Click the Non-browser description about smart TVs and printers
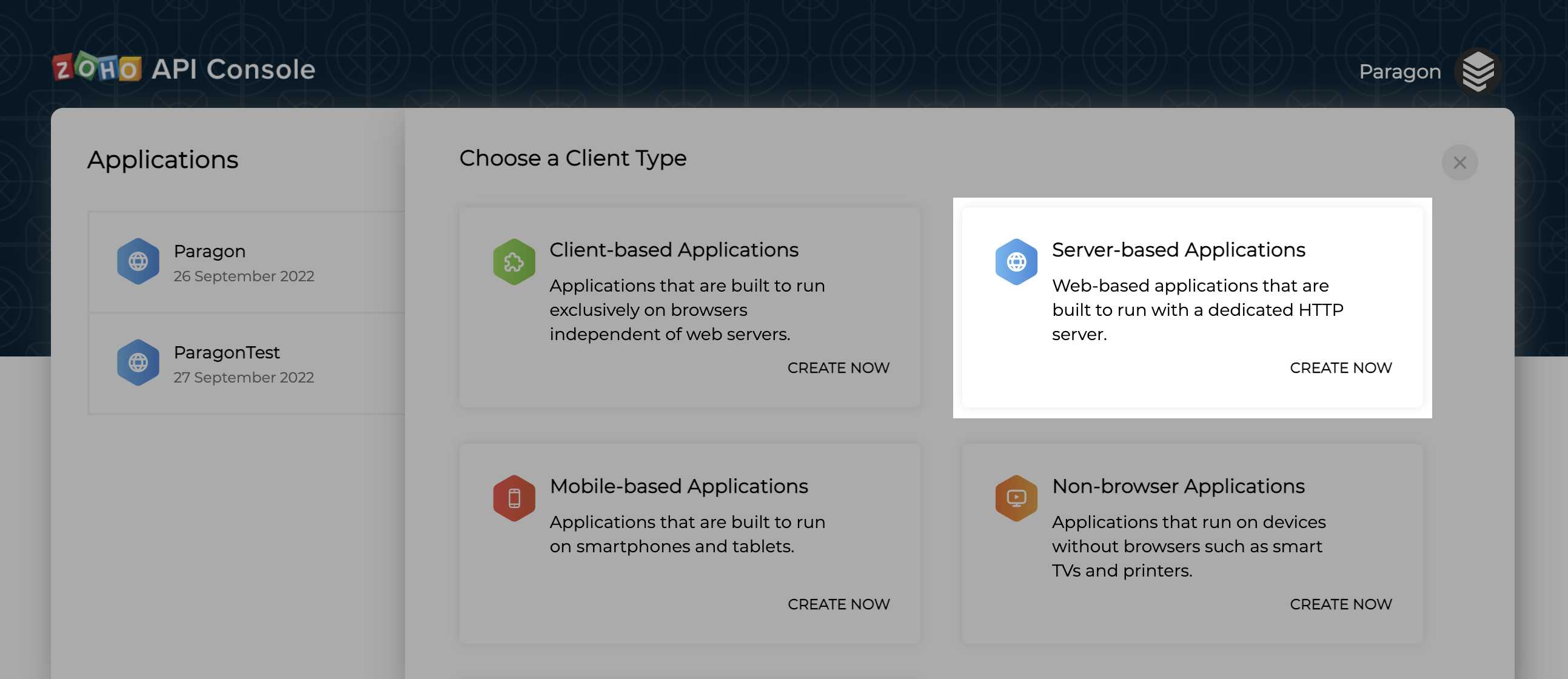The image size is (1568, 679). click(1188, 546)
